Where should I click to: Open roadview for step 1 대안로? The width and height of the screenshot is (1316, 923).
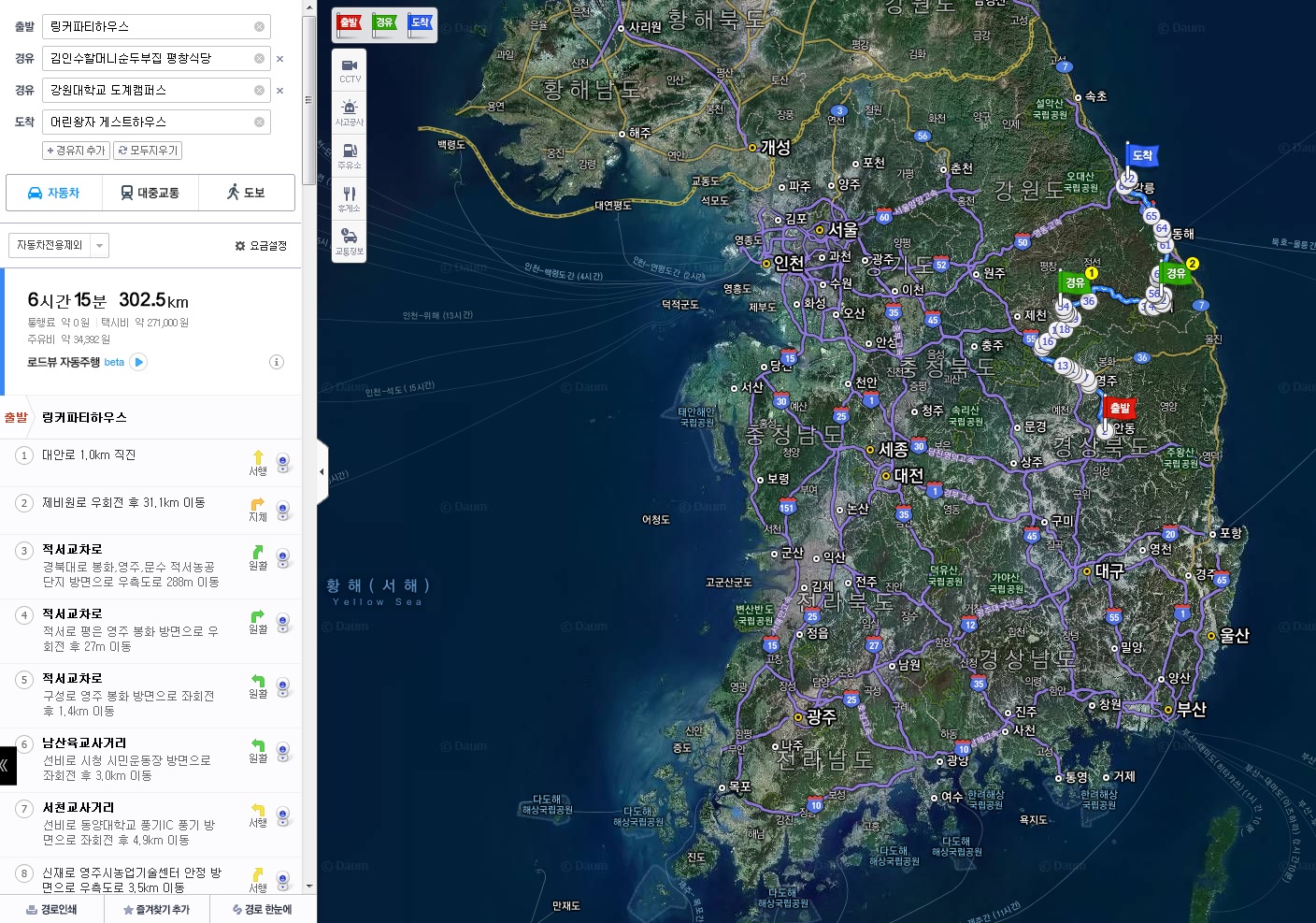click(283, 462)
